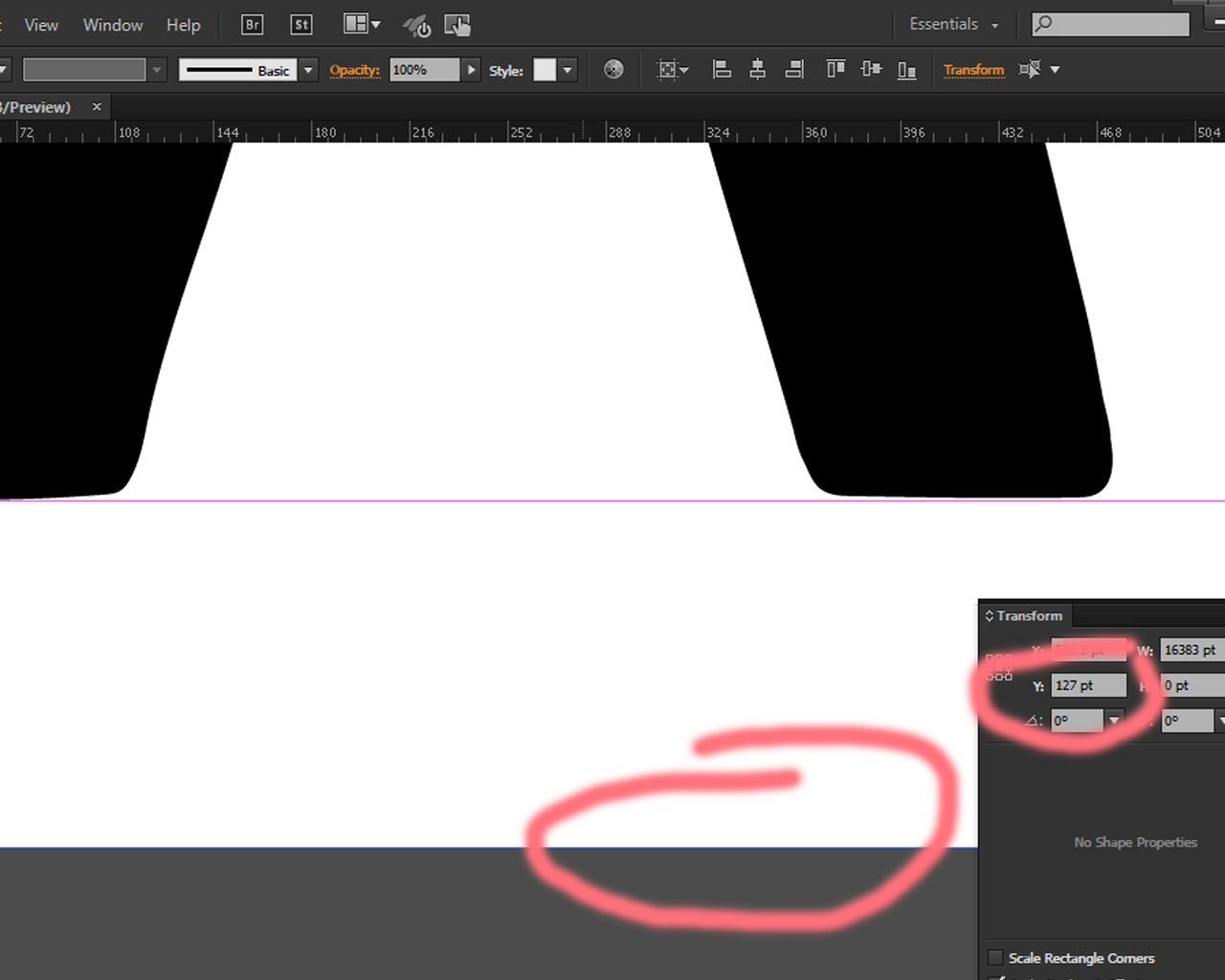Click the magenta horizontal guide line
Screen dimensions: 1225x980
[612, 501]
